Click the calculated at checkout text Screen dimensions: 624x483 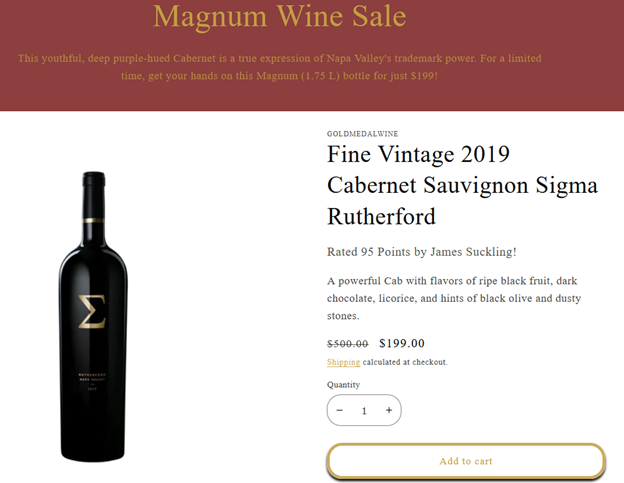pyautogui.click(x=405, y=362)
